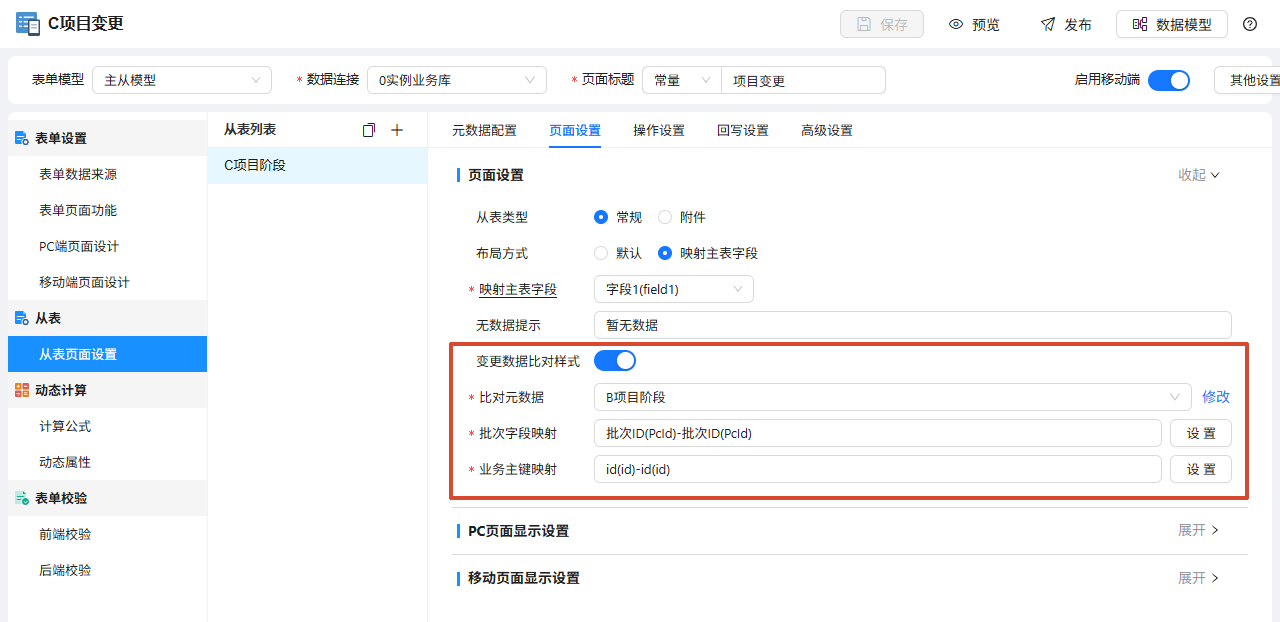Screen dimensions: 1280x622
Task: Toggle the 启用移动端 switch
Action: click(1169, 80)
